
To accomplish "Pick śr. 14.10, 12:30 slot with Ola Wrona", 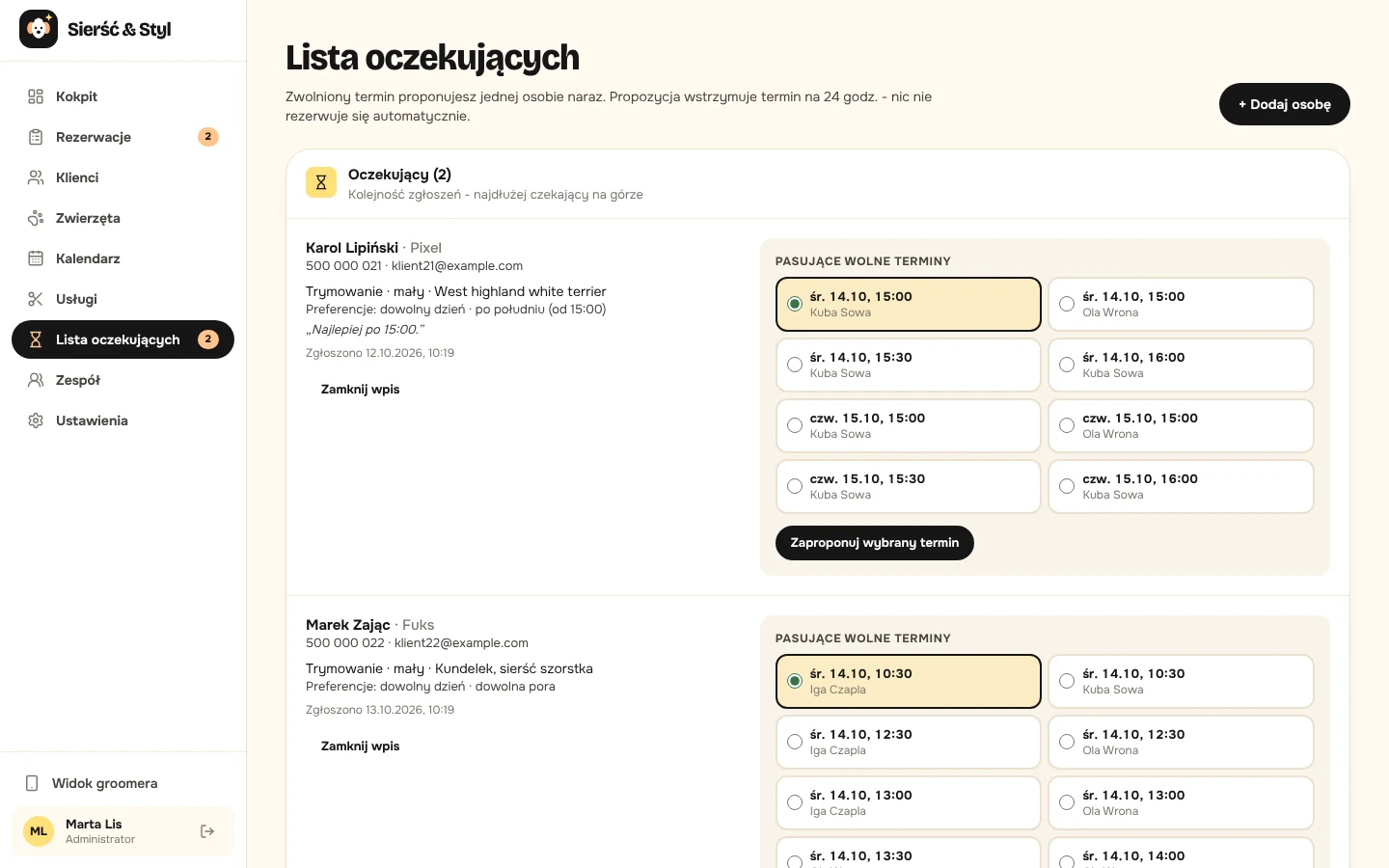I will pyautogui.click(x=1181, y=742).
